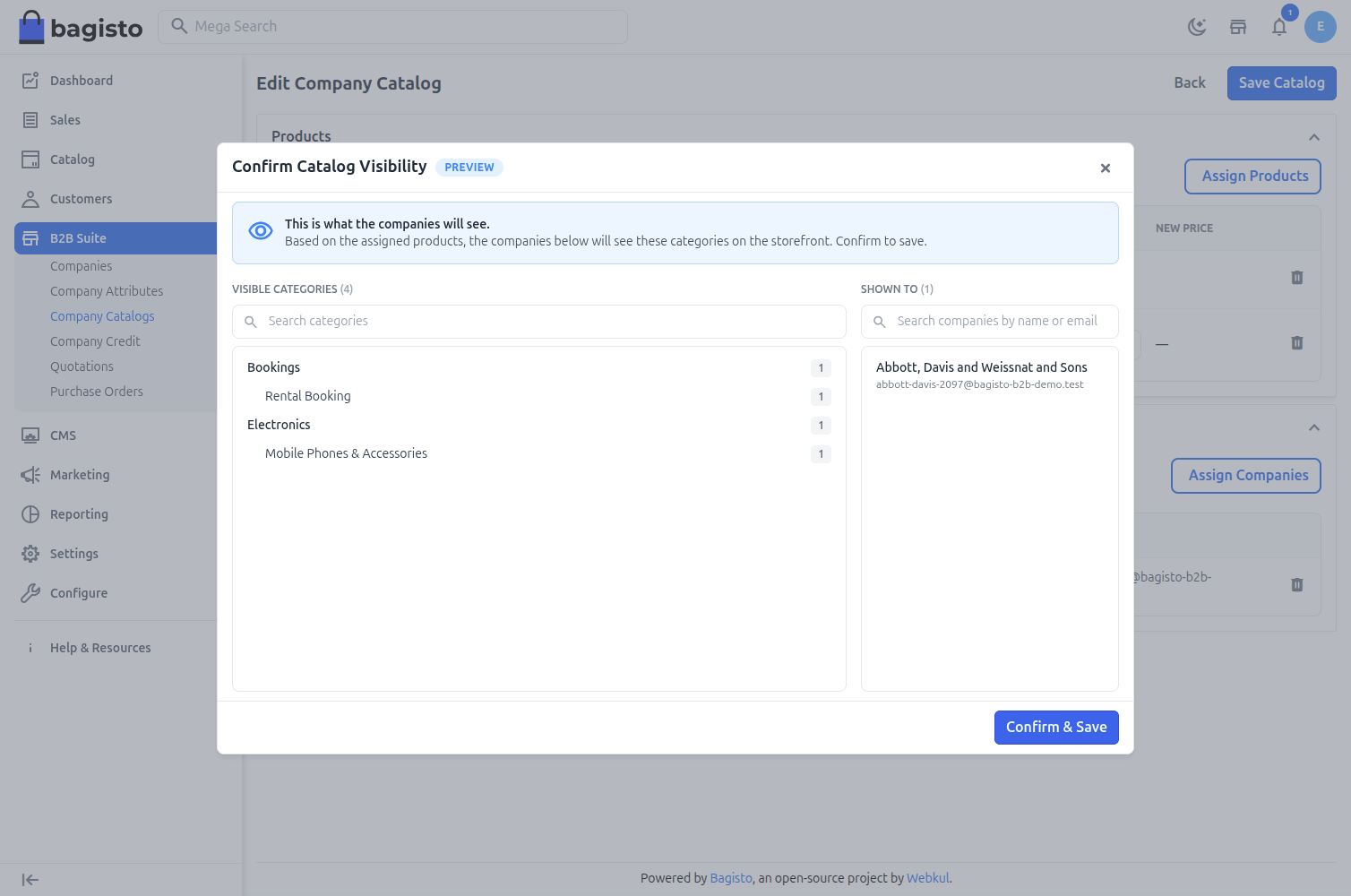Click the bagisto logo
1351x896 pixels.
coord(81,28)
